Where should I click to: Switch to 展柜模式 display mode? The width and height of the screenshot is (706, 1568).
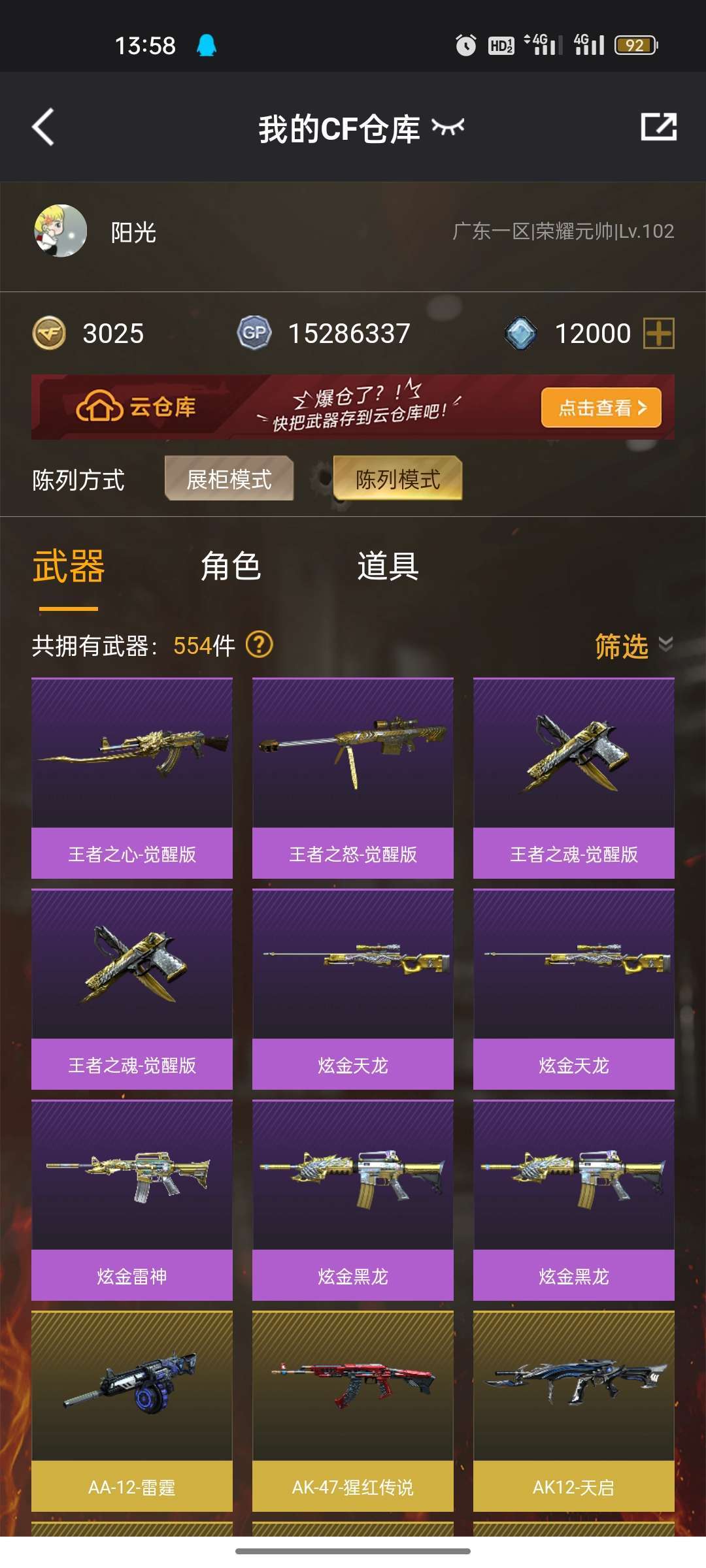coord(229,479)
